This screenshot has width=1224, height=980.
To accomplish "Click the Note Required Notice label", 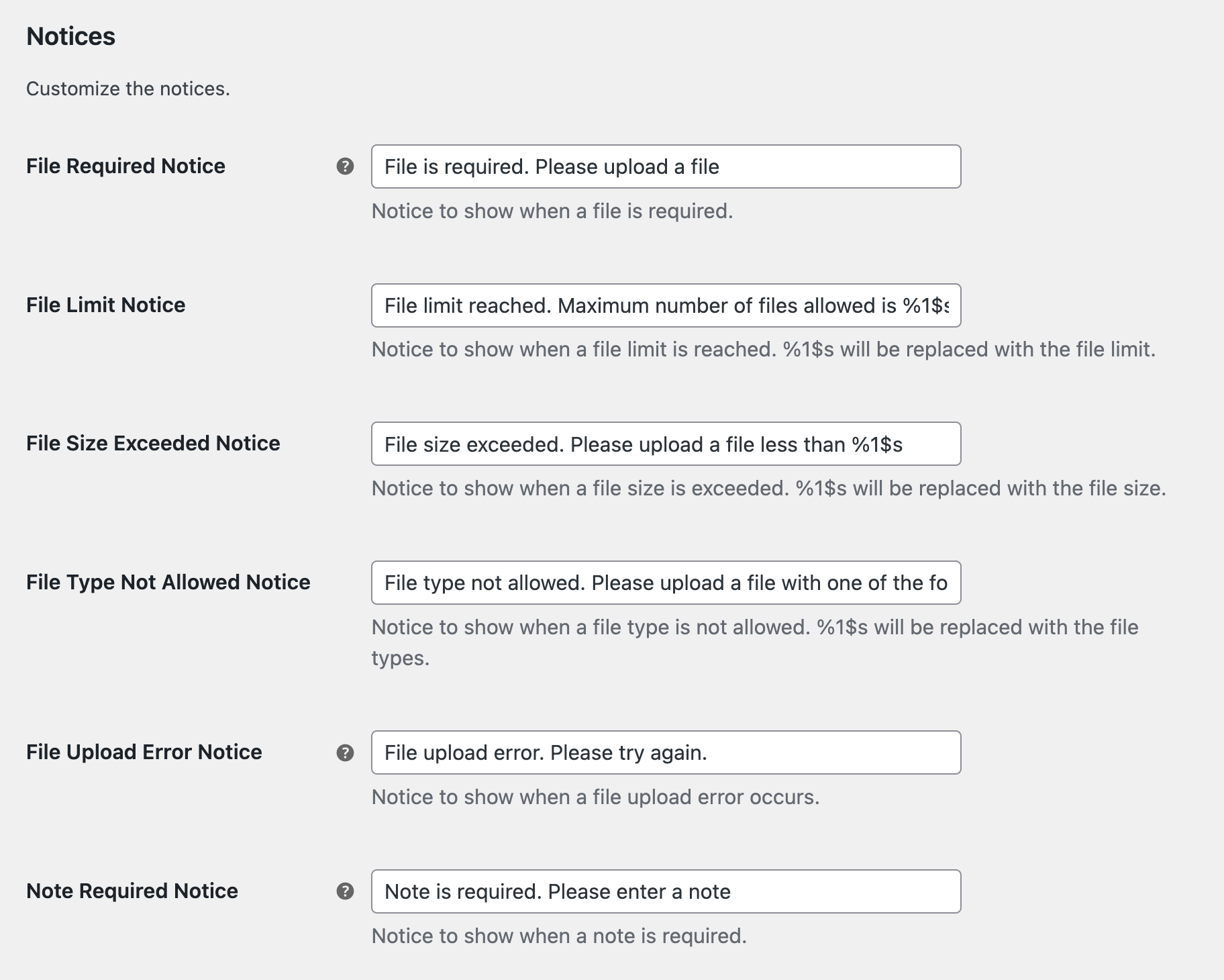I will tap(132, 891).
